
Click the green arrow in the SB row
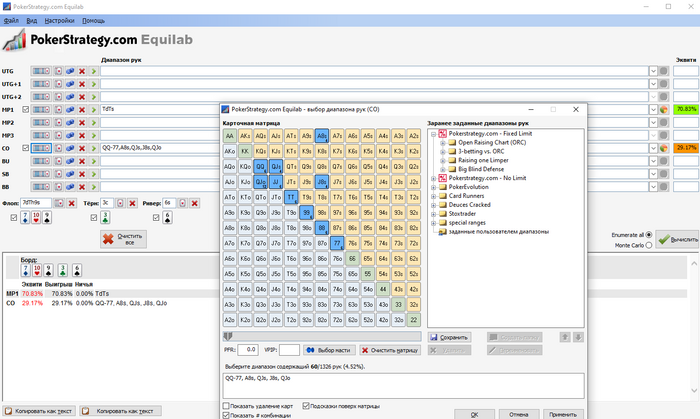pos(93,174)
